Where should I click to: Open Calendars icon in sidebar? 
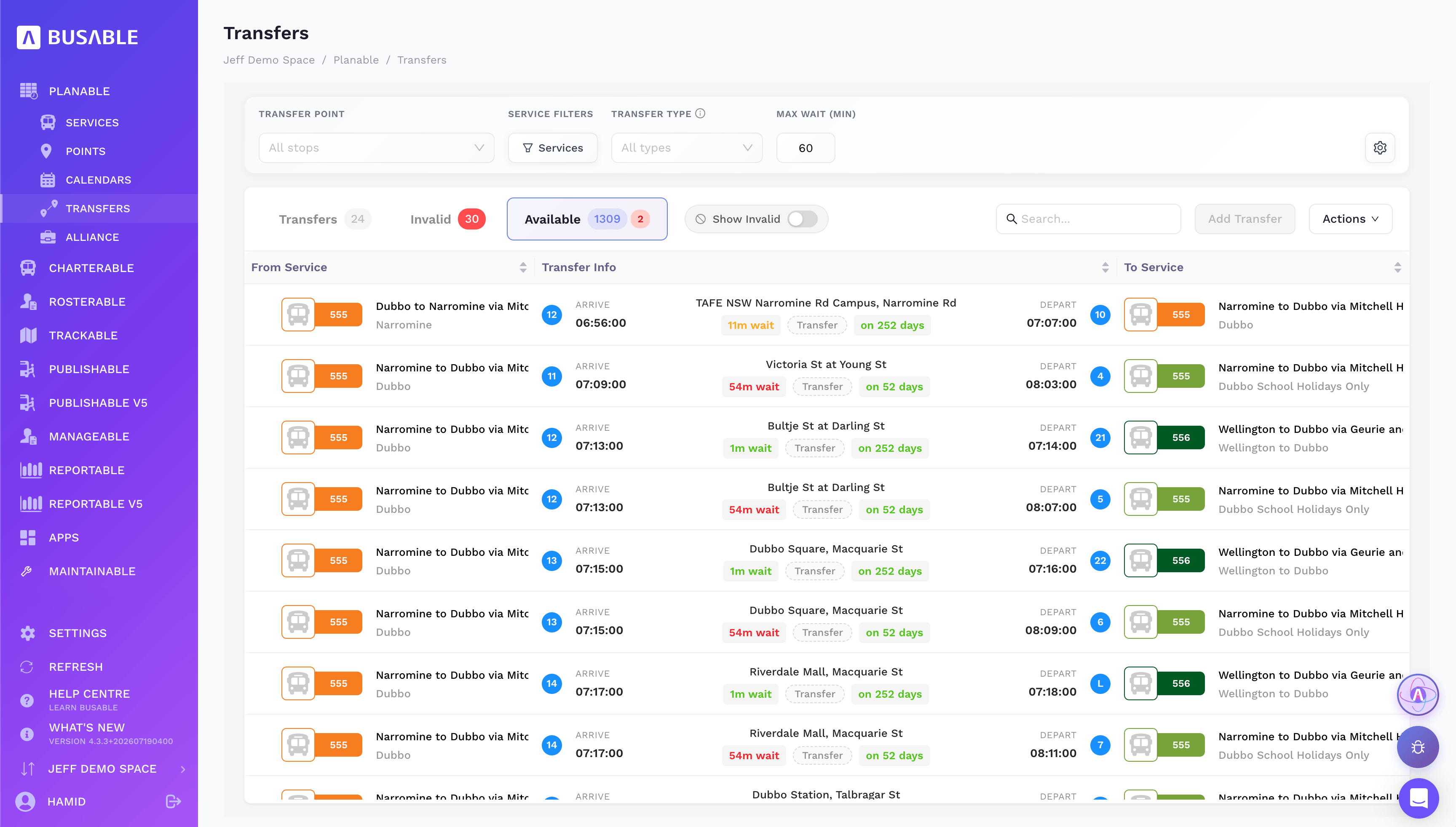point(48,180)
